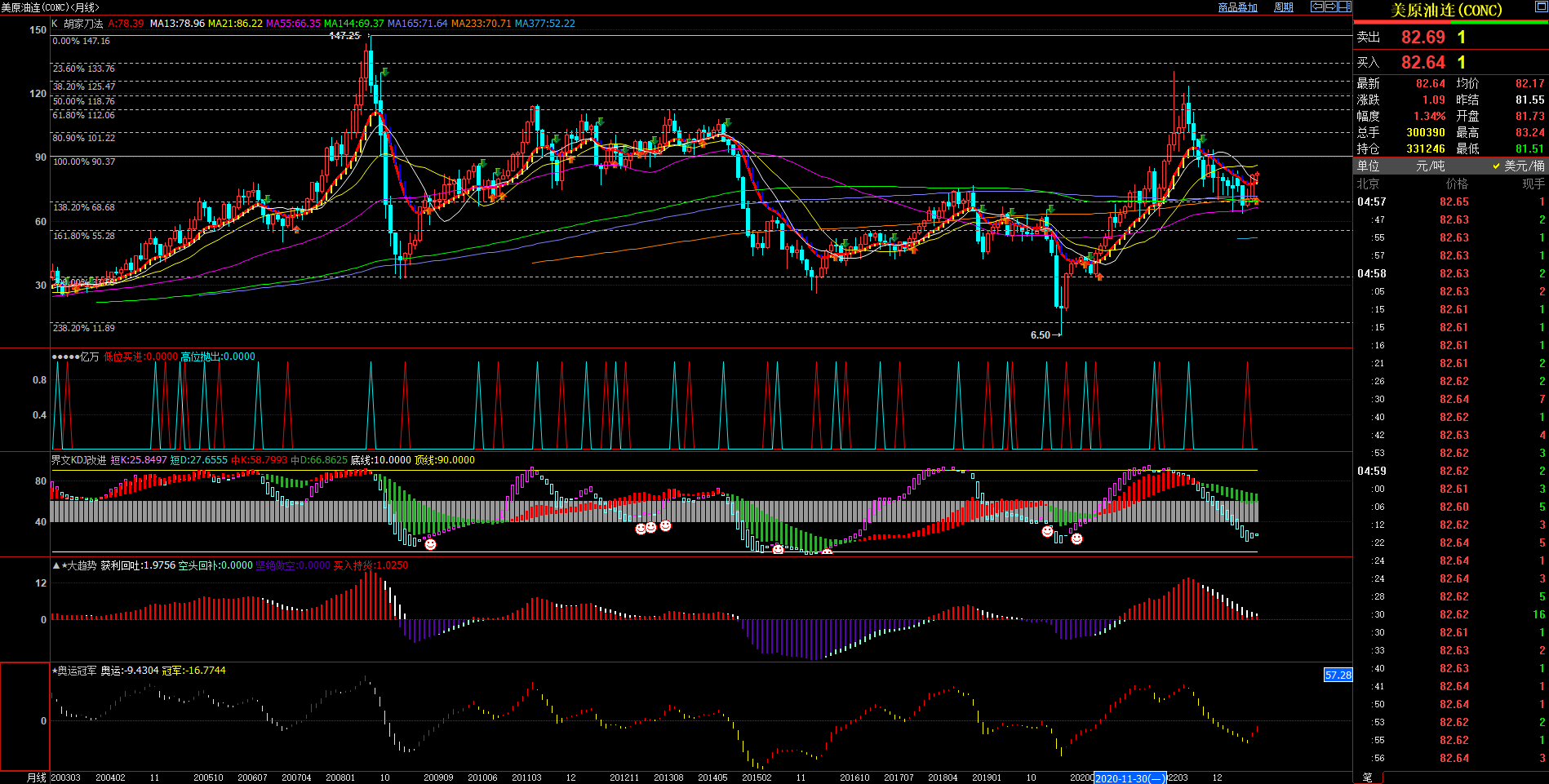
Task: Click the left arrow navigation icon
Action: coord(1316,7)
